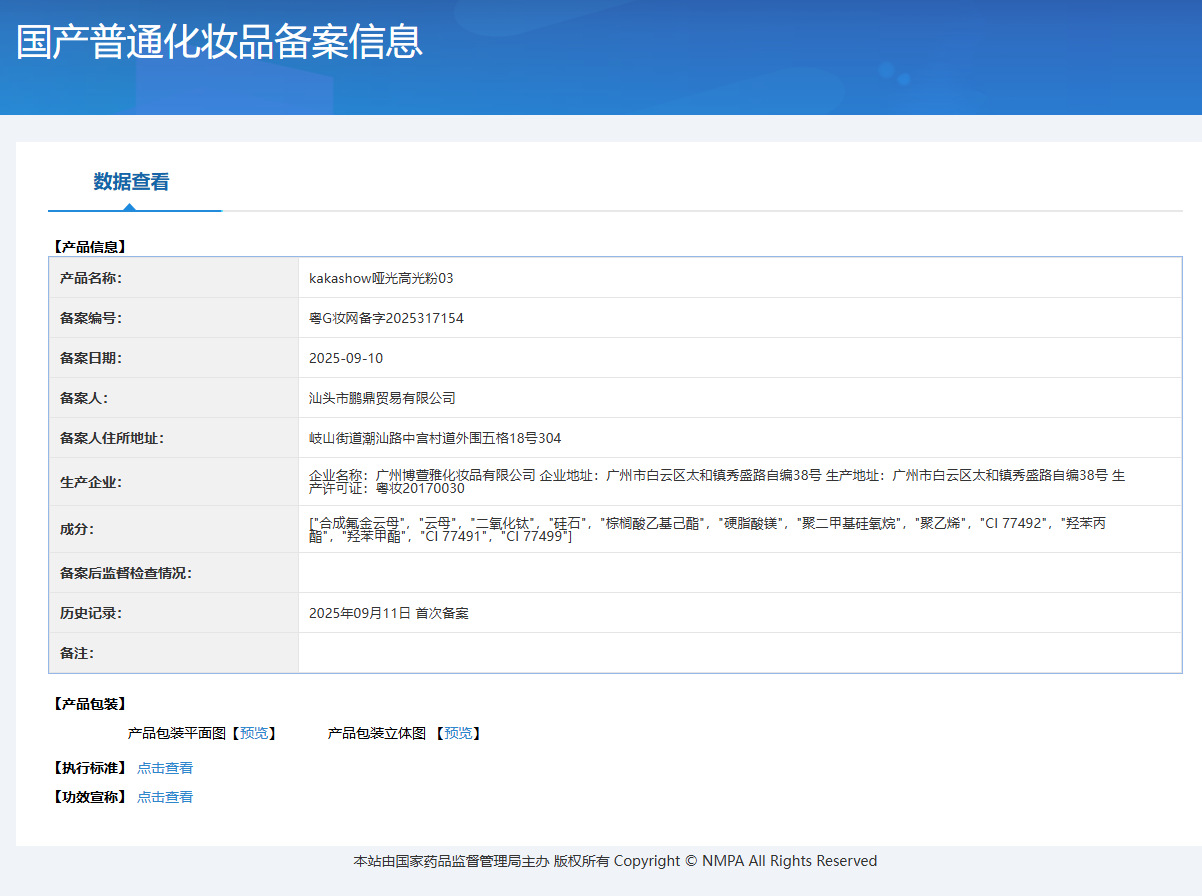1202x896 pixels.
Task: Select product name kakashow哑光高光粉03
Action: [381, 278]
